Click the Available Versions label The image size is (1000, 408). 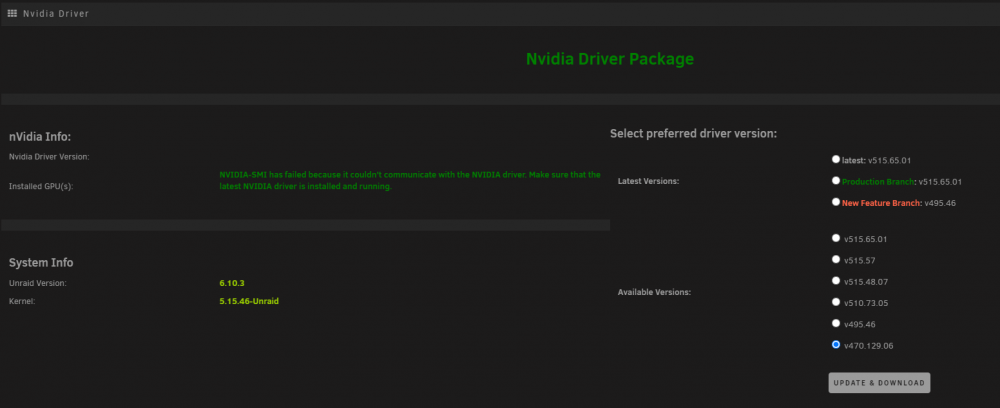coord(654,293)
